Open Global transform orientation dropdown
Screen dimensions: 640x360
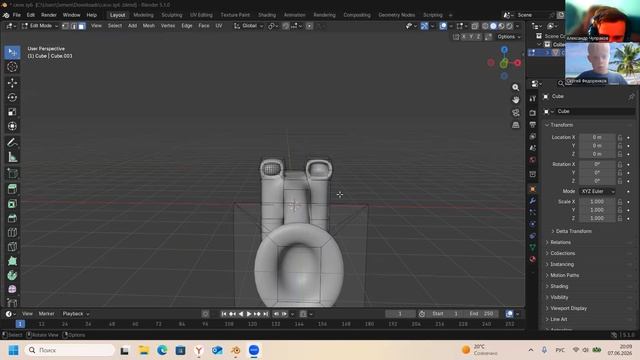tap(249, 26)
